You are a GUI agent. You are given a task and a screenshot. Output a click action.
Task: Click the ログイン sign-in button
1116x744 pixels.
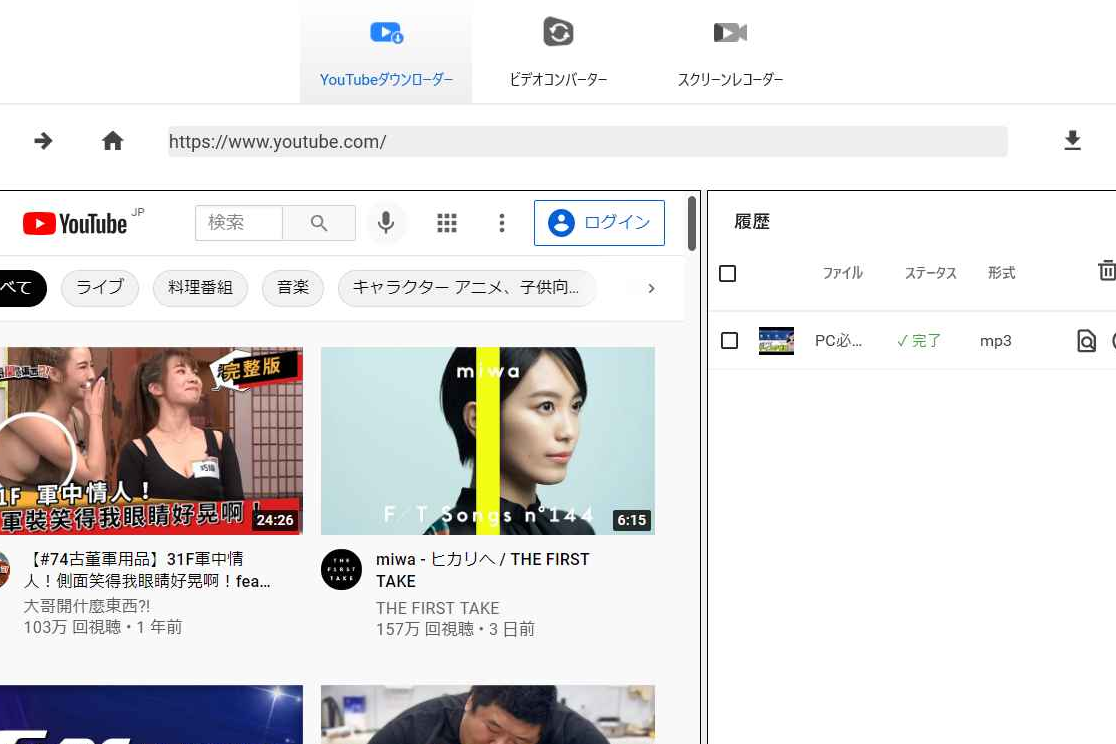(x=599, y=223)
